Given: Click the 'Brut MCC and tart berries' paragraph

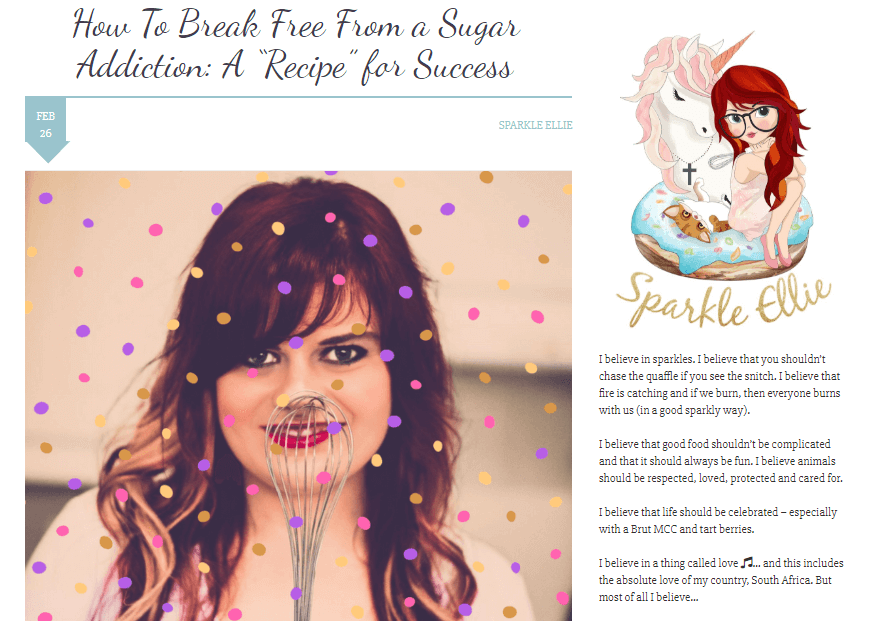Looking at the screenshot, I should (718, 520).
